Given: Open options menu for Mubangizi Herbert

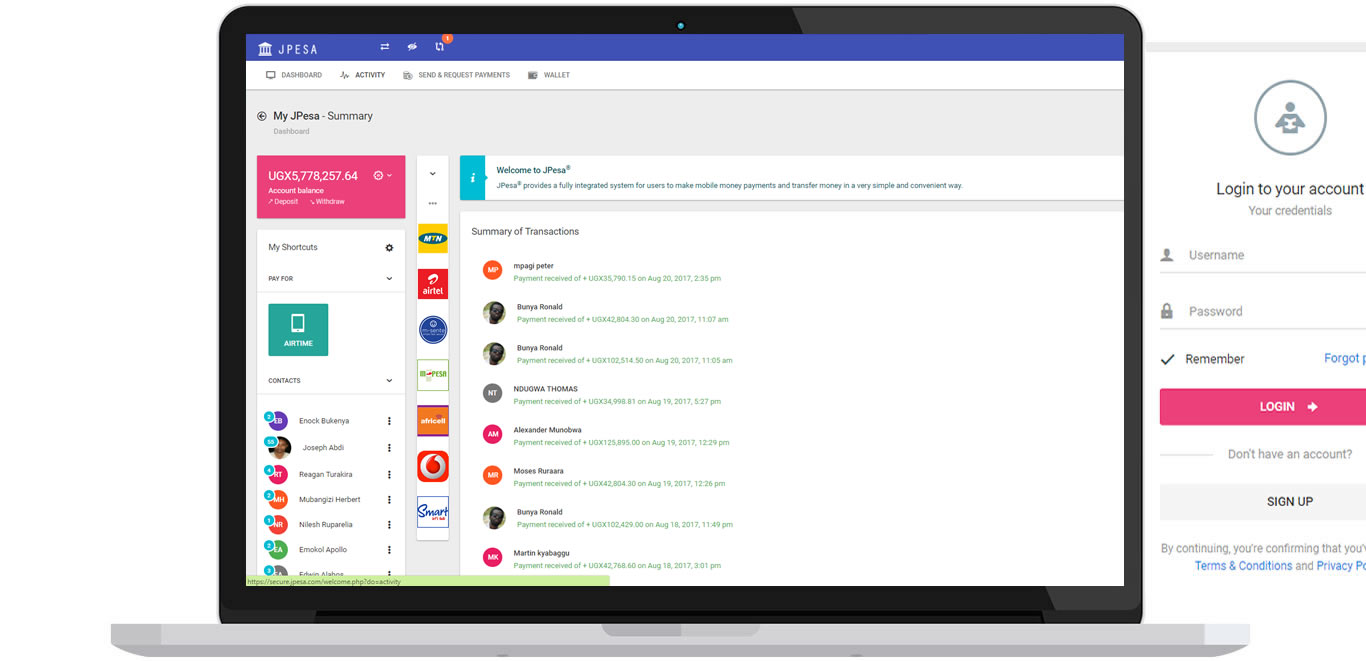Looking at the screenshot, I should pos(389,500).
